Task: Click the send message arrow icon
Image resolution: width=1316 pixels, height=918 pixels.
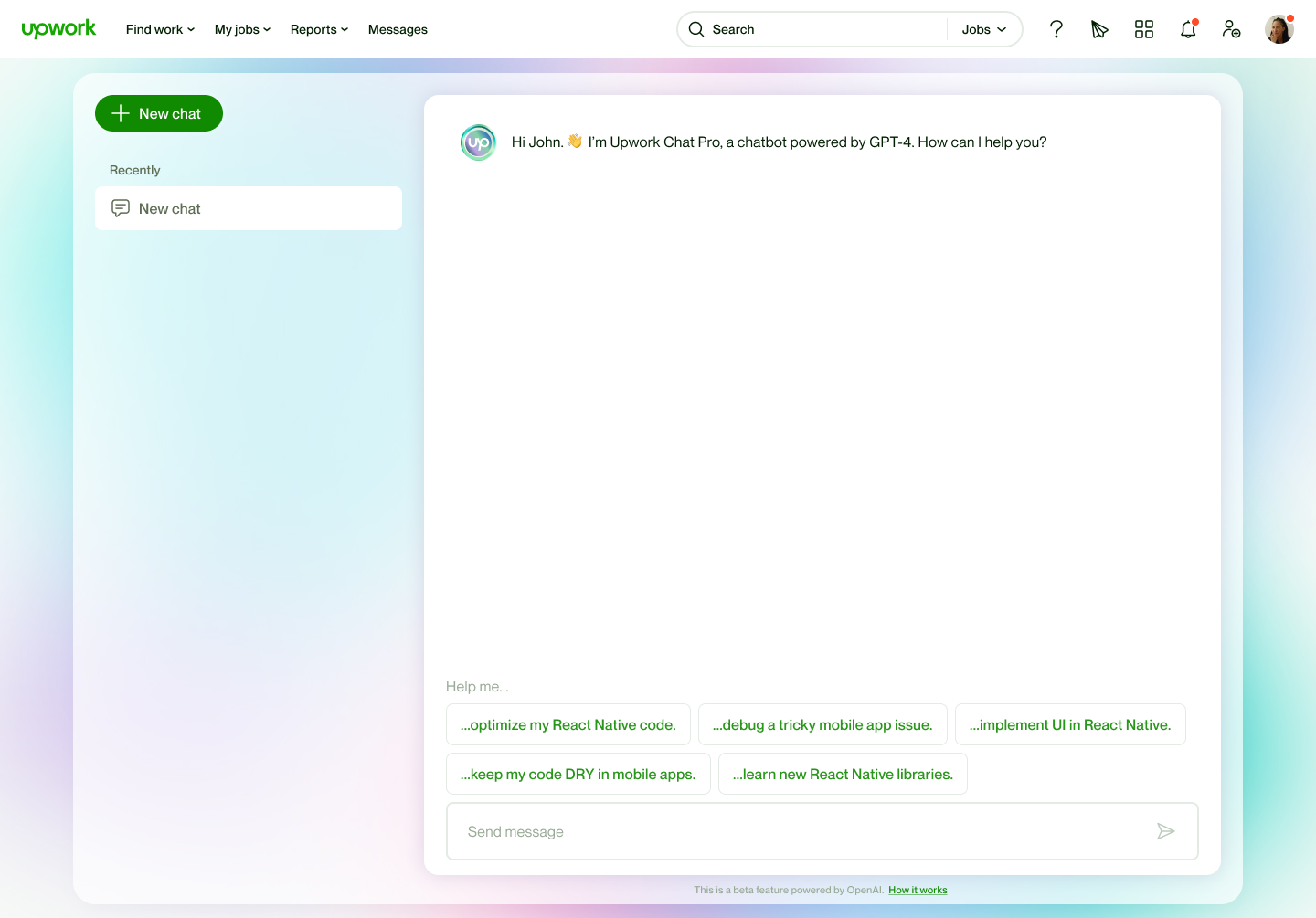Action: pos(1165,831)
